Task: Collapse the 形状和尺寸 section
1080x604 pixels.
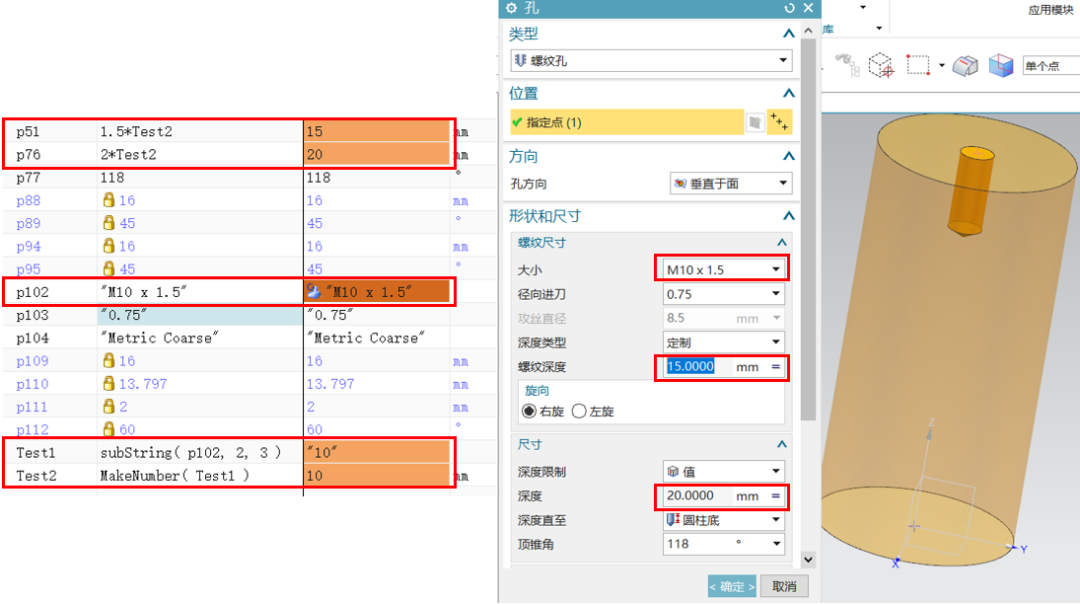Action: [789, 216]
